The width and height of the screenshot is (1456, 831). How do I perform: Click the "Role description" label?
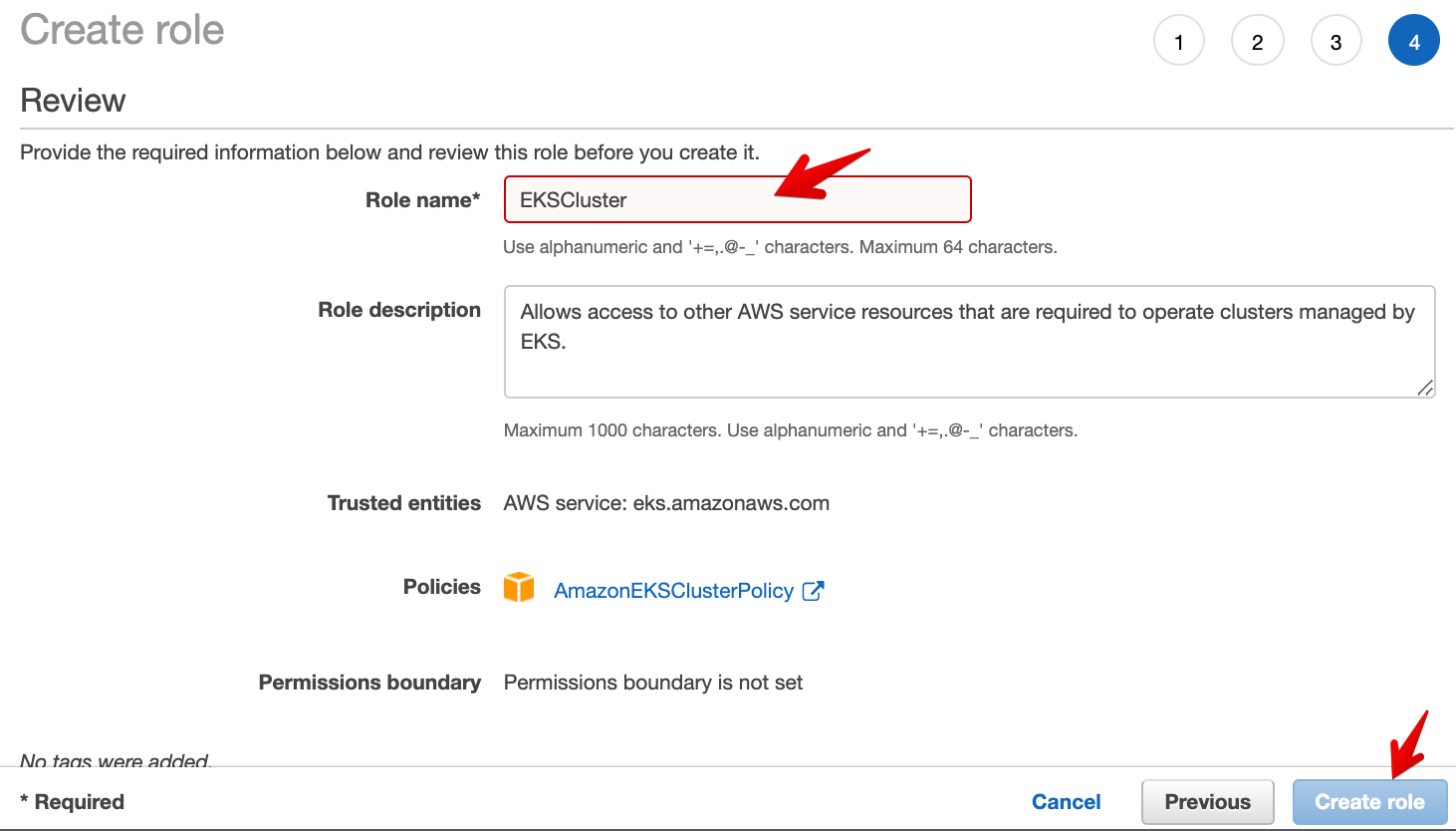[x=399, y=310]
